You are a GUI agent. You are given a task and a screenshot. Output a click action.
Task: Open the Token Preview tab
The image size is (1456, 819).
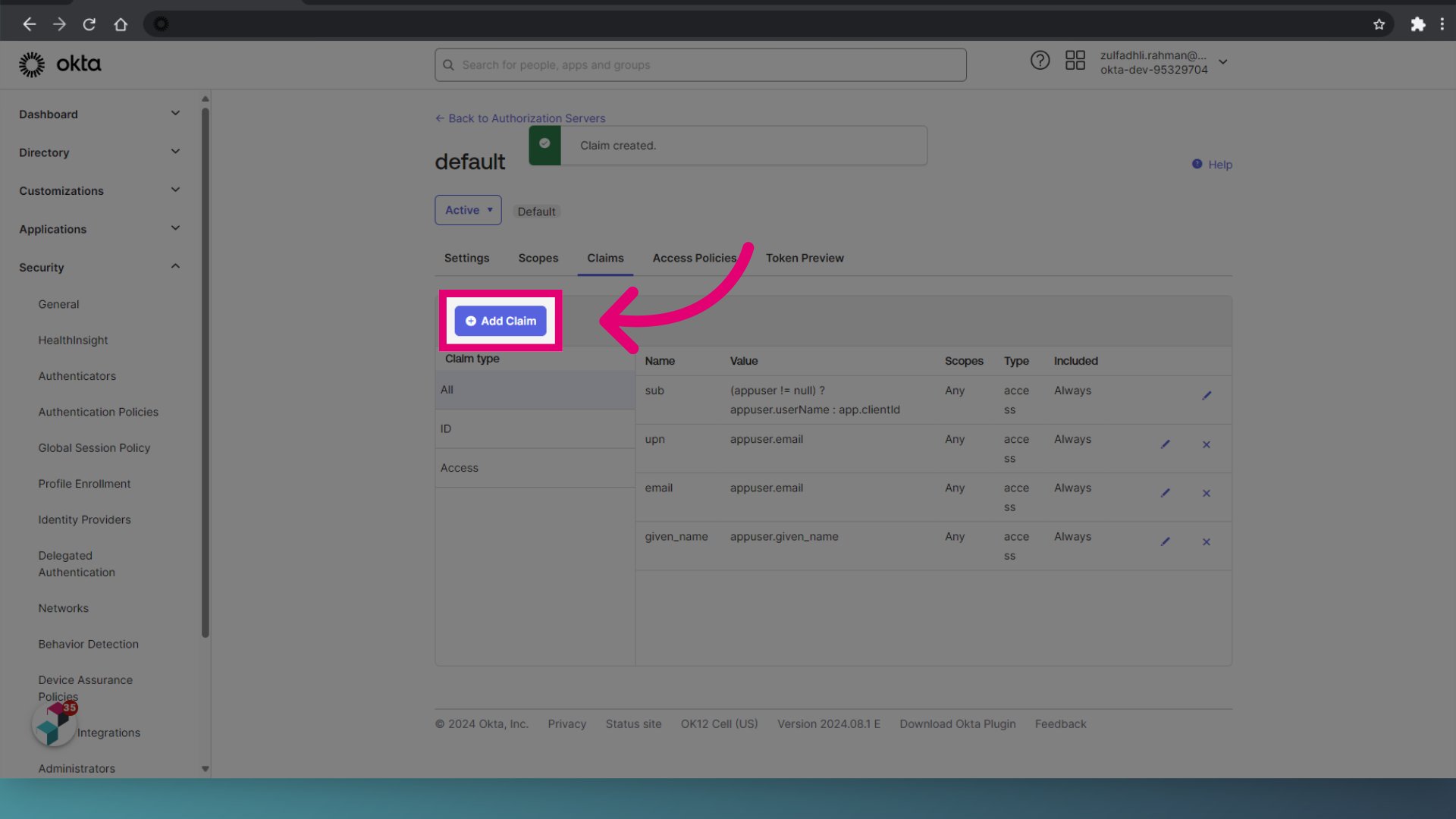coord(805,258)
